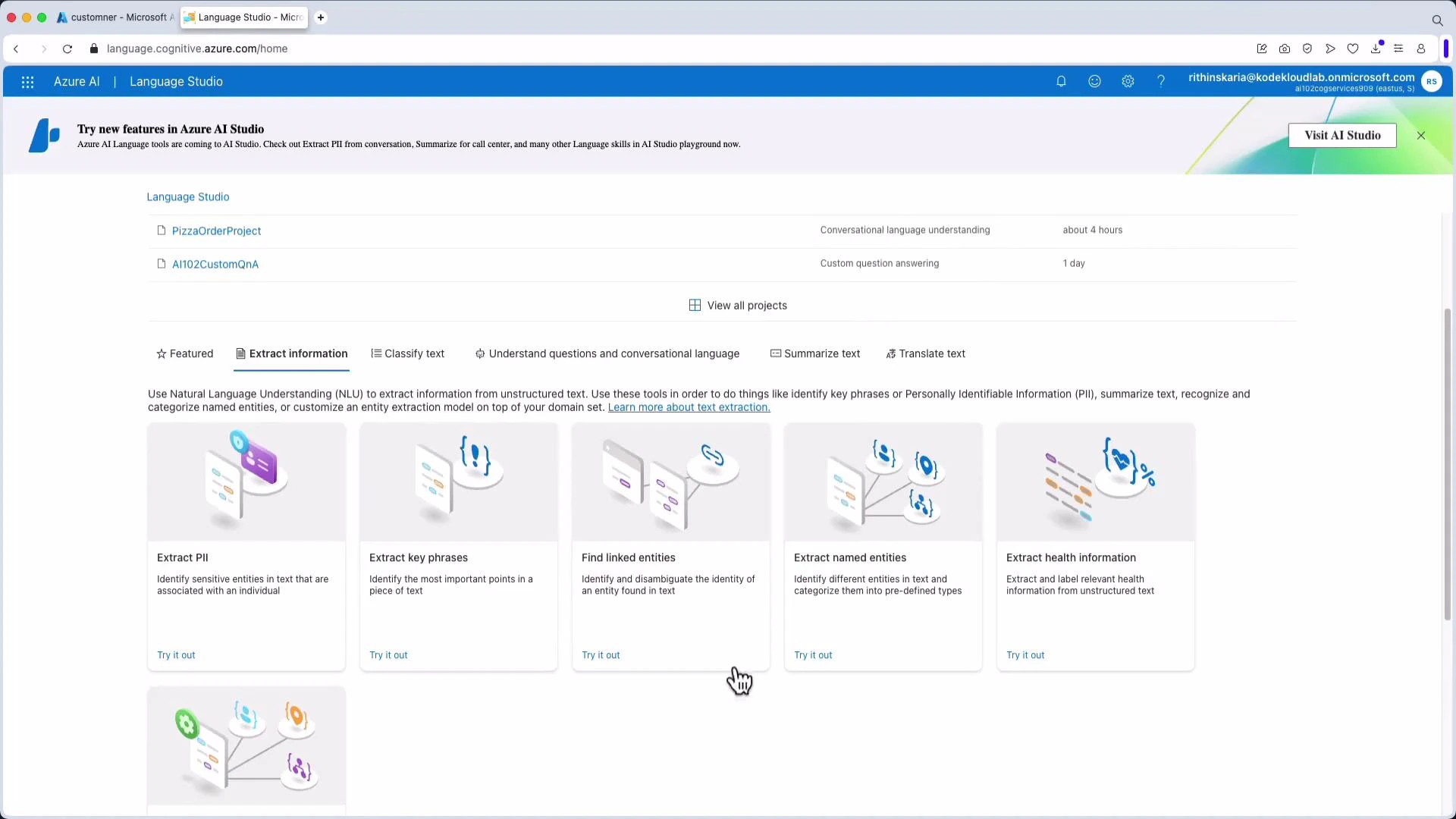Open the AI102CustomQnA project
This screenshot has width=1456, height=819.
tap(215, 264)
